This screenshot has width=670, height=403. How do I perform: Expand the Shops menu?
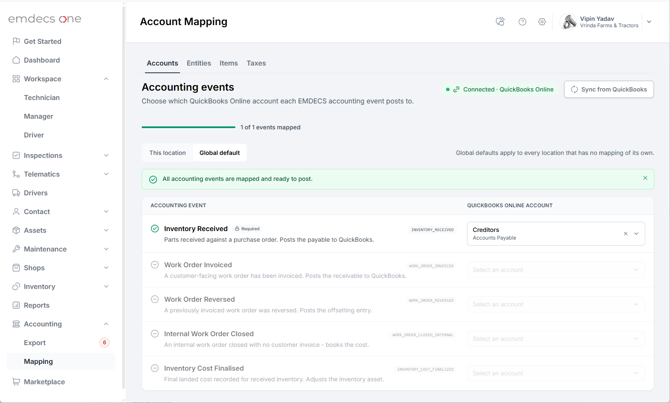tap(106, 268)
